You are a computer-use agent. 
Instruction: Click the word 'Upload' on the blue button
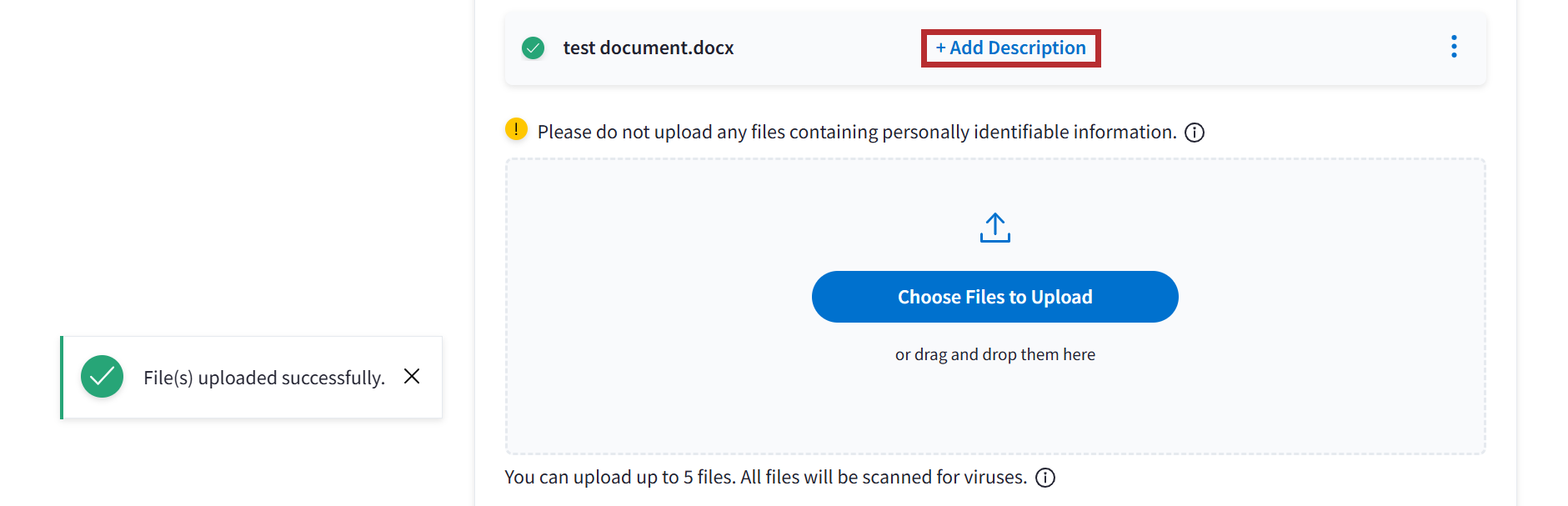pyautogui.click(x=1061, y=298)
